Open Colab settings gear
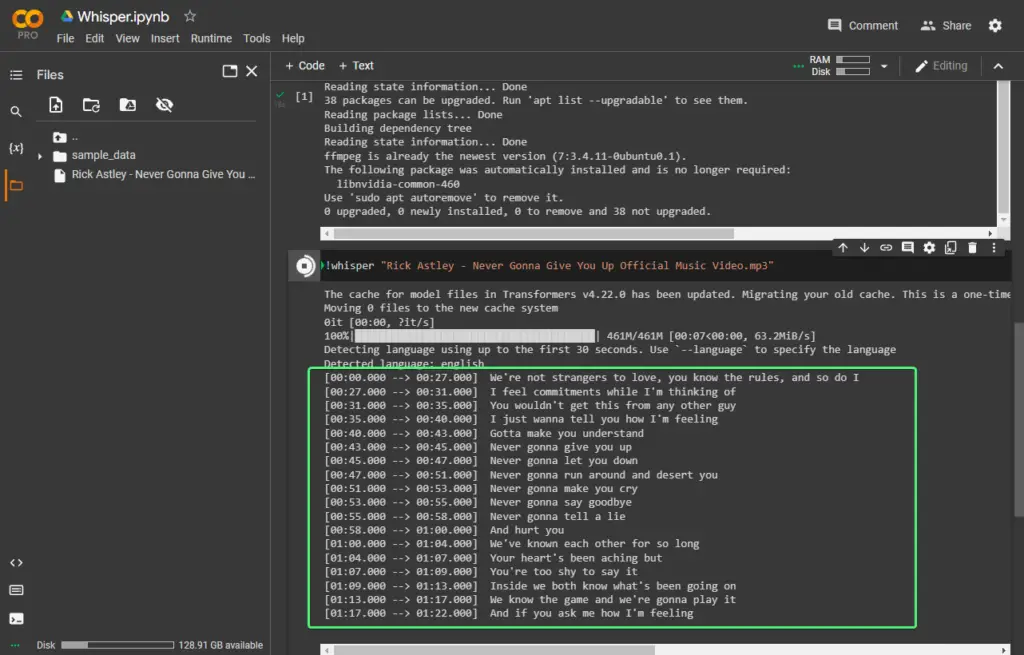The width and height of the screenshot is (1024, 655). pos(995,25)
